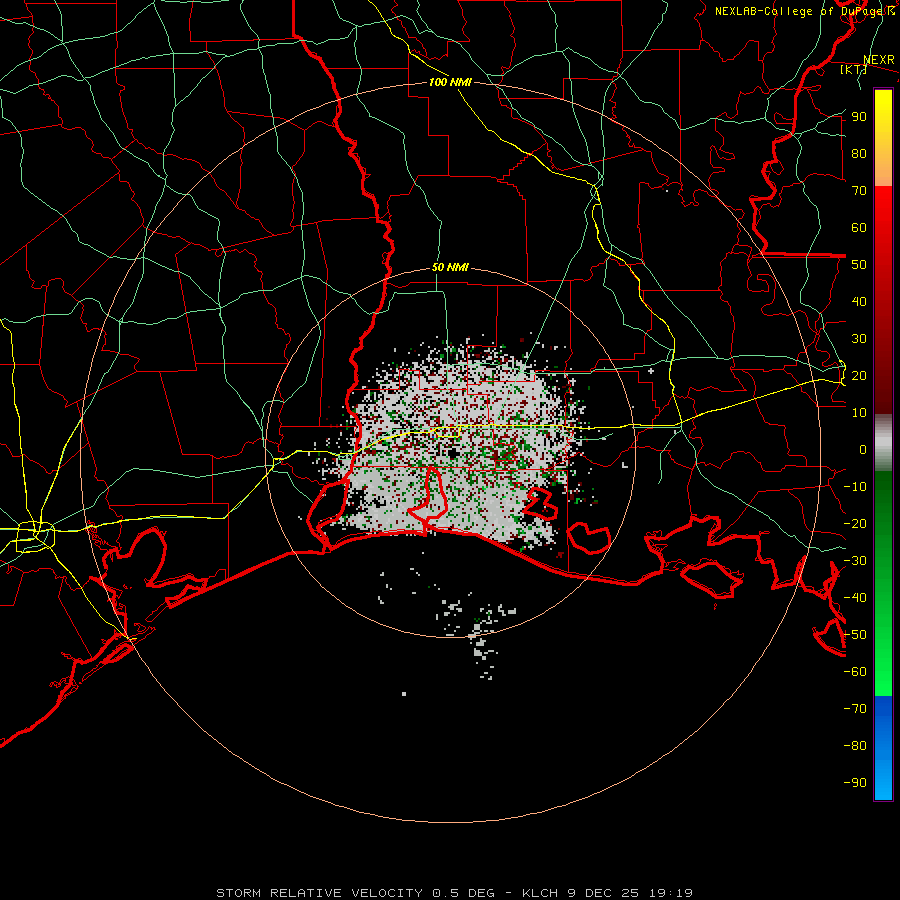Click the 'NEXR' label above the color scale
This screenshot has width=900, height=900.
tap(879, 60)
